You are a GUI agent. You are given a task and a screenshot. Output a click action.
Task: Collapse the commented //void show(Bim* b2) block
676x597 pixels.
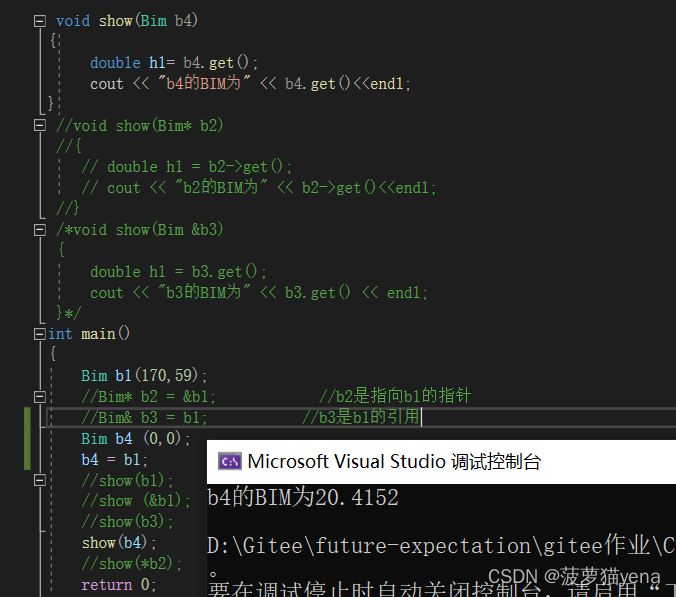(x=40, y=125)
